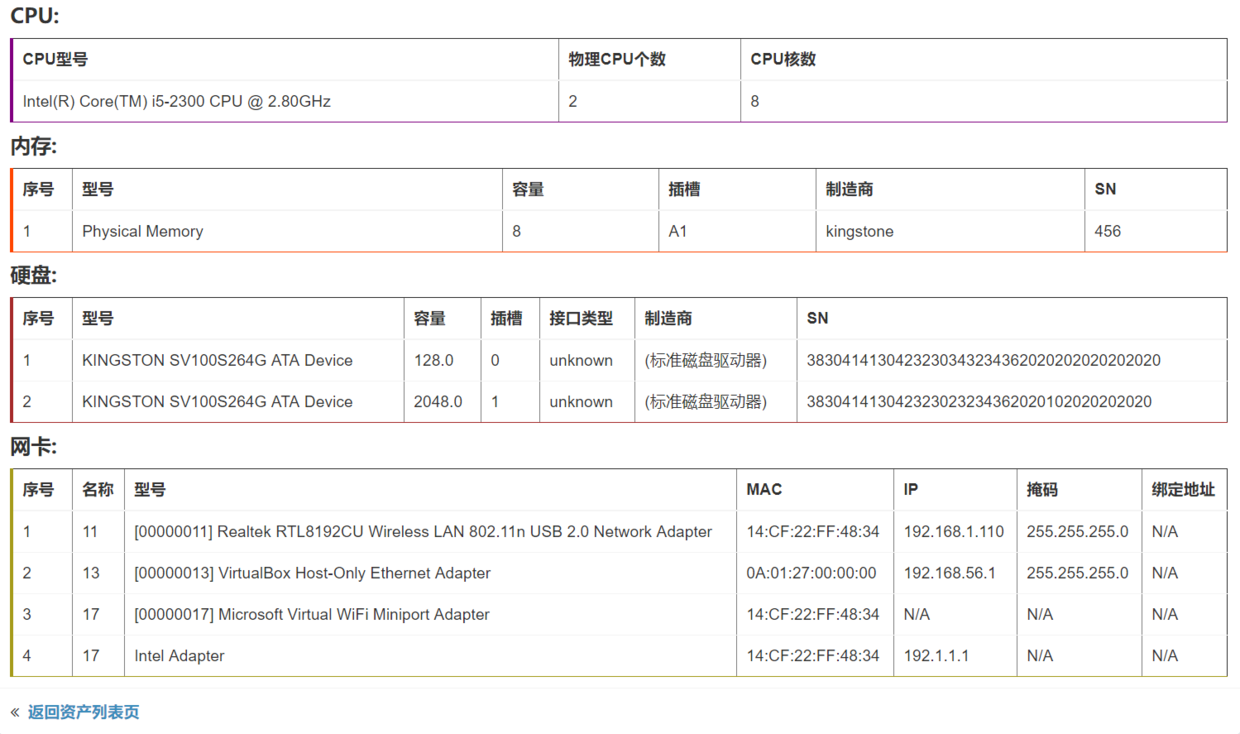The image size is (1240, 734).
Task: Click the Realtek RTL8192CU Wireless adapter cell
Action: pyautogui.click(x=423, y=532)
